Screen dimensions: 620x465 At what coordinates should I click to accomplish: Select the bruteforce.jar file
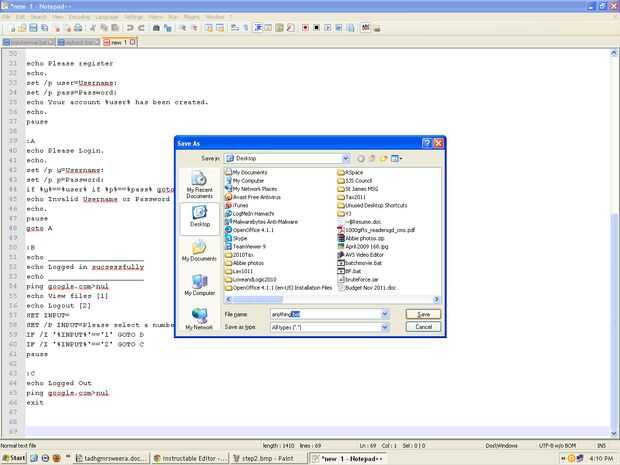pos(358,280)
